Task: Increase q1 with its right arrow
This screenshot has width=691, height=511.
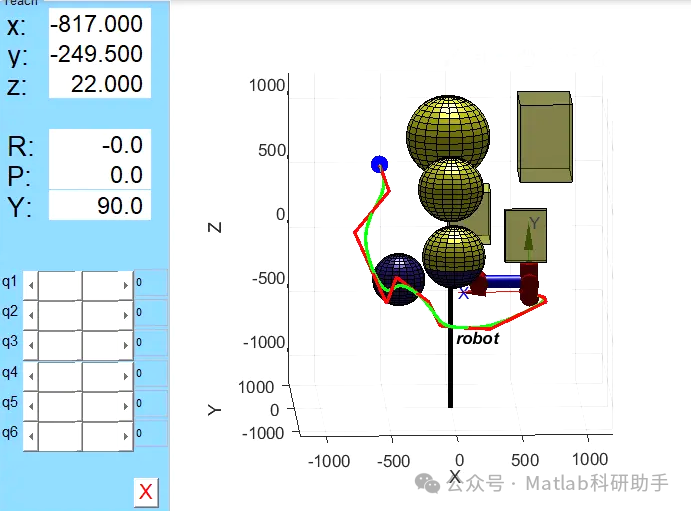Action: pos(126,285)
